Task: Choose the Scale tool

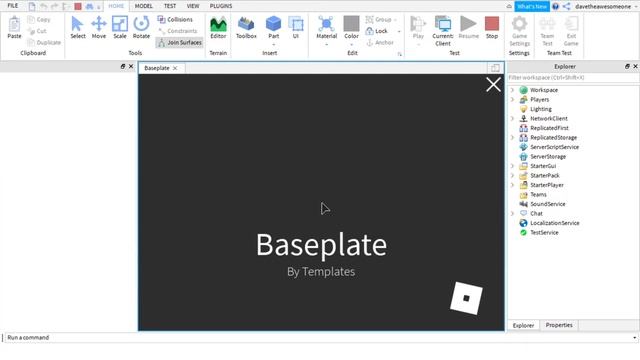Action: click(x=120, y=27)
